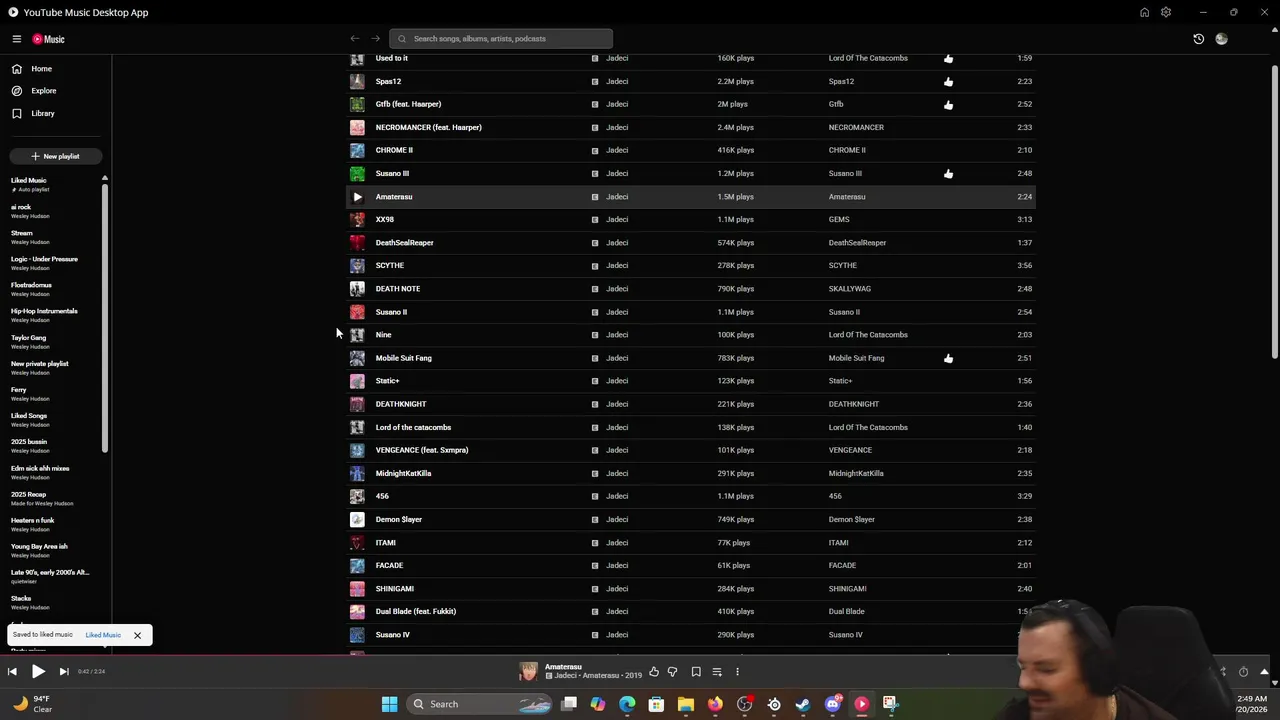Open the hamburger guide menu
This screenshot has width=1280, height=720.
[x=17, y=39]
